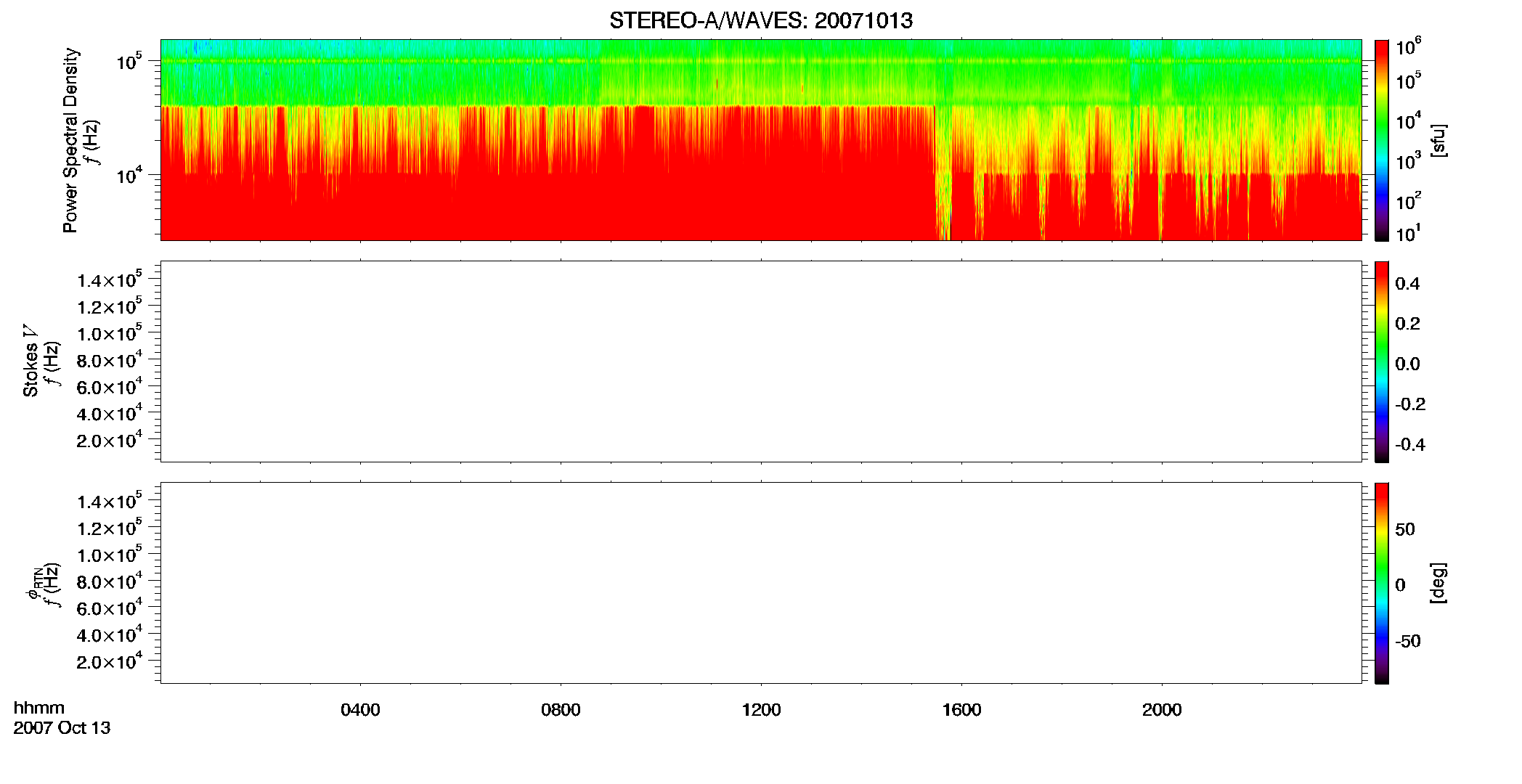This screenshot has height=784, width=1522.
Task: Click the -50 tick on degrees color bar
Action: point(1408,642)
